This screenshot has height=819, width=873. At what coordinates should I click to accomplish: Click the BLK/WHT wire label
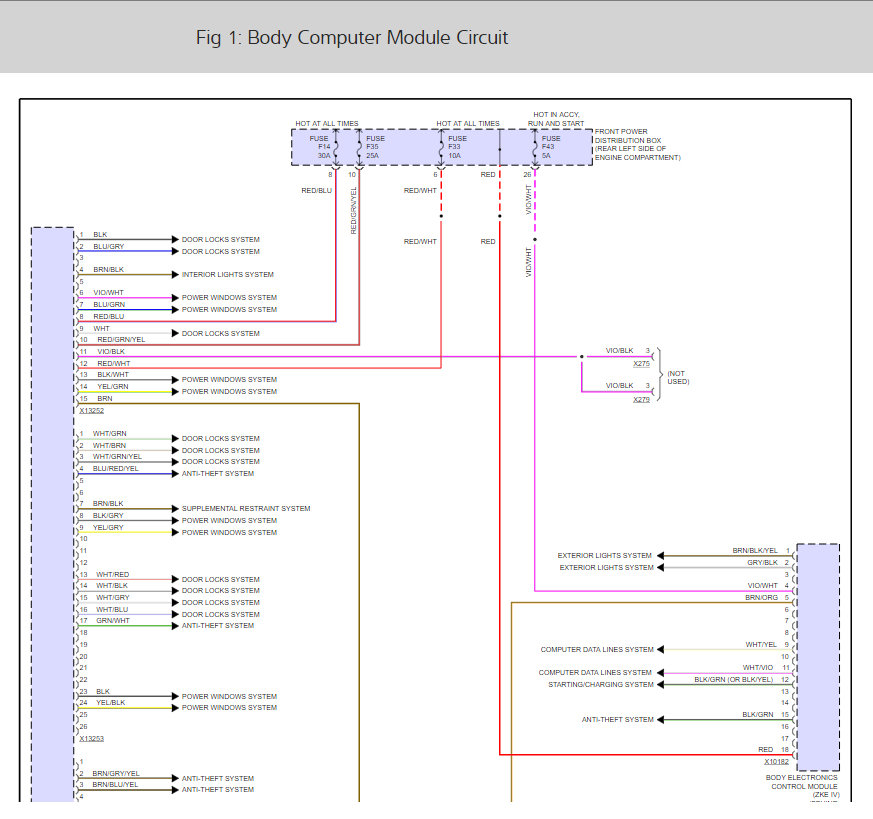[113, 375]
